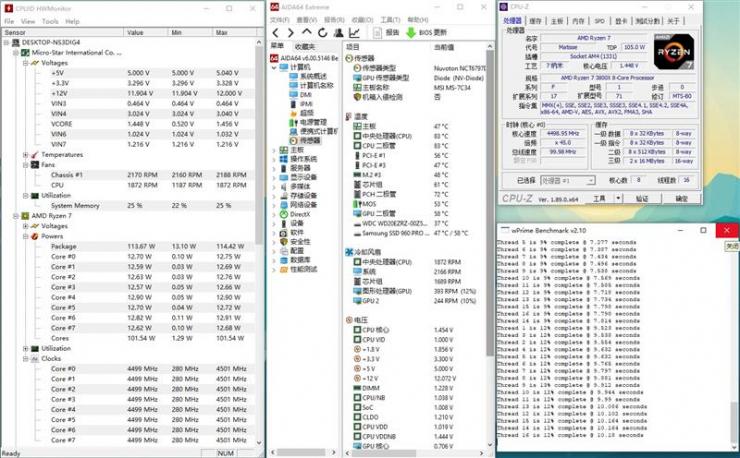Screen dimensions: 740x458
Task: Click the AIDA64 user icon in toolbar
Action: point(338,33)
